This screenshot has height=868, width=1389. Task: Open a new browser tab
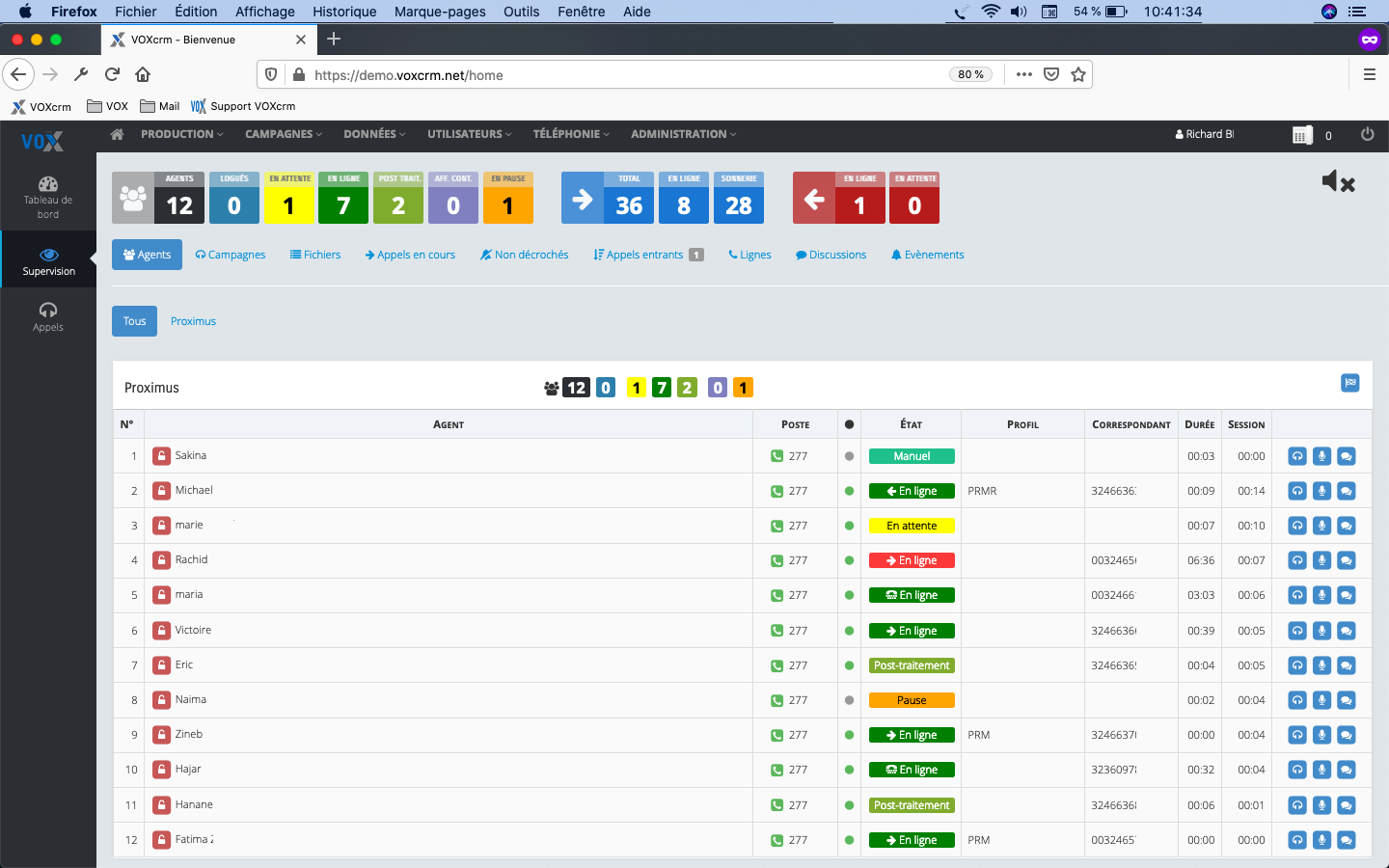[334, 39]
